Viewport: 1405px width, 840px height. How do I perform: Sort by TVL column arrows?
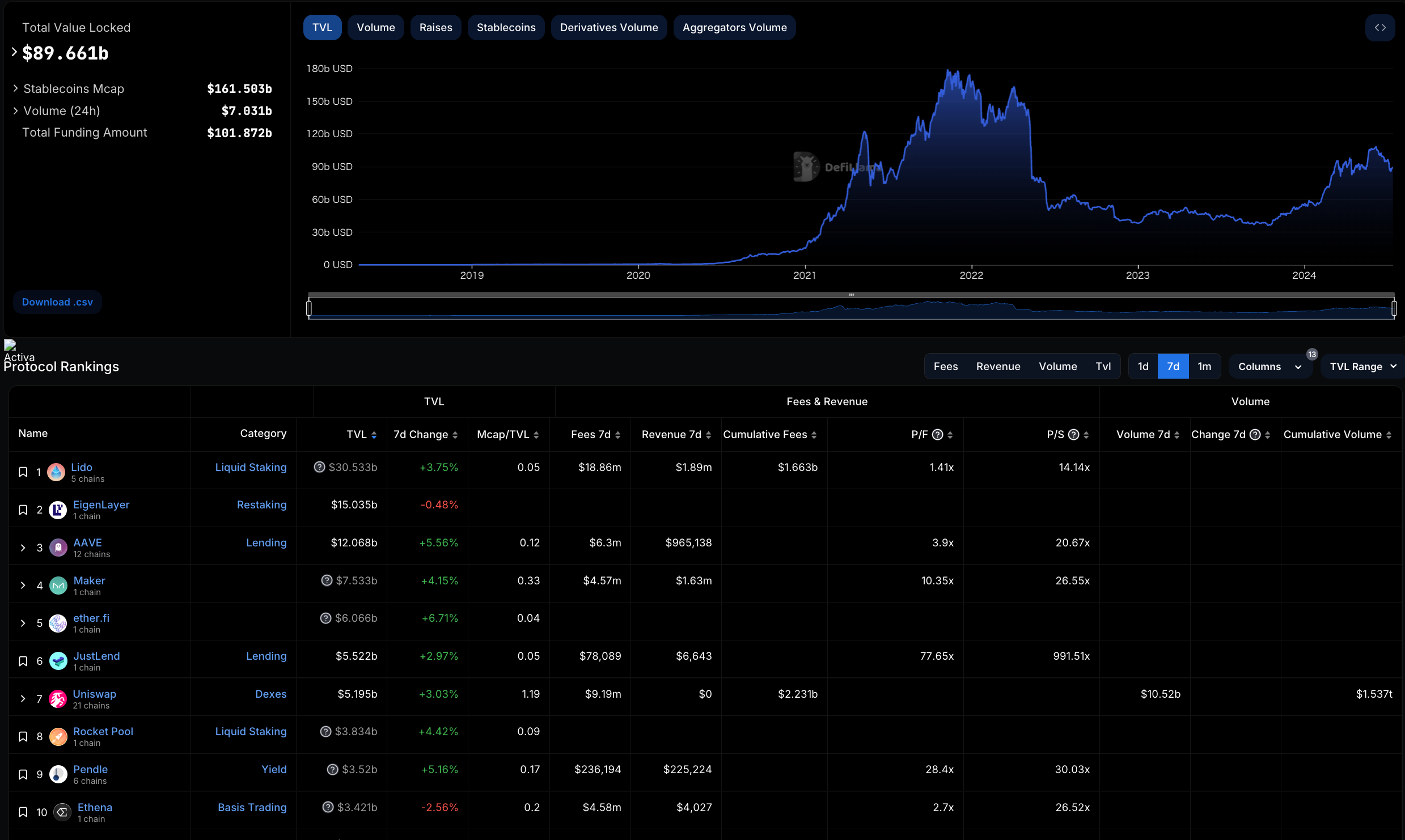374,435
